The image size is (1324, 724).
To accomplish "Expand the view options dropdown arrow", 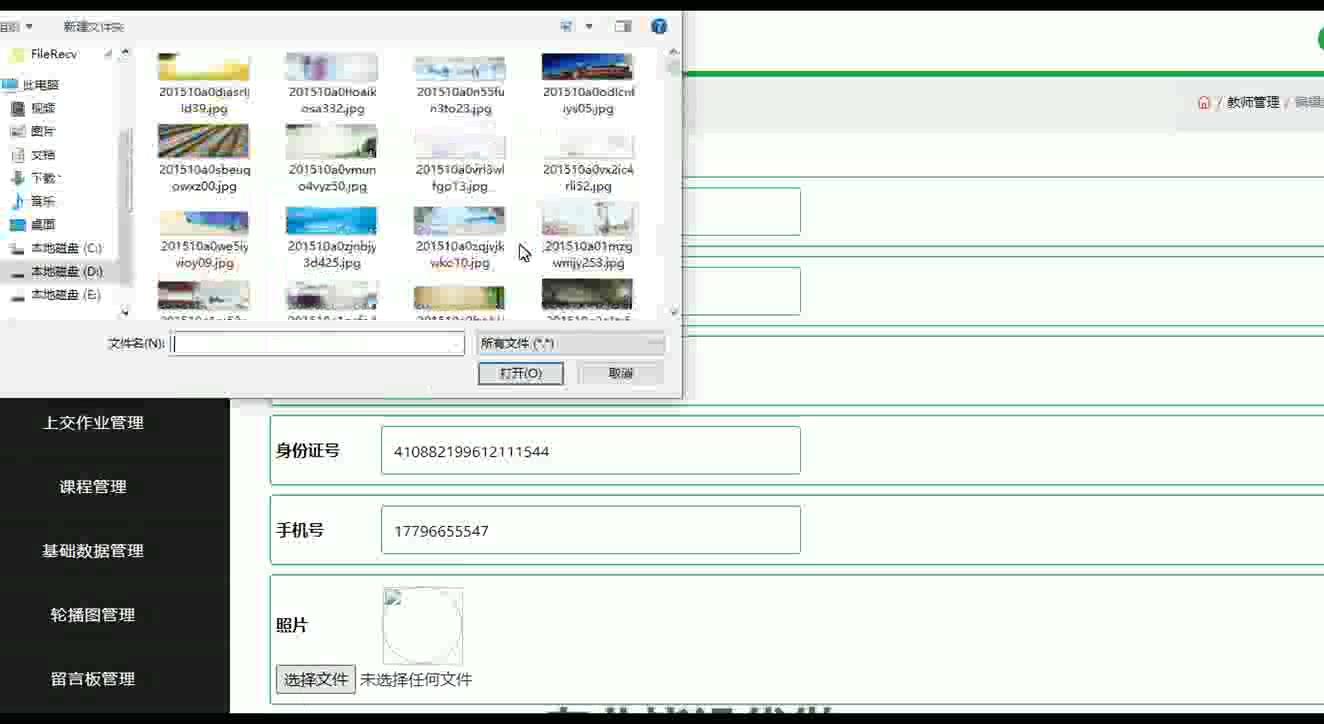I will (589, 26).
